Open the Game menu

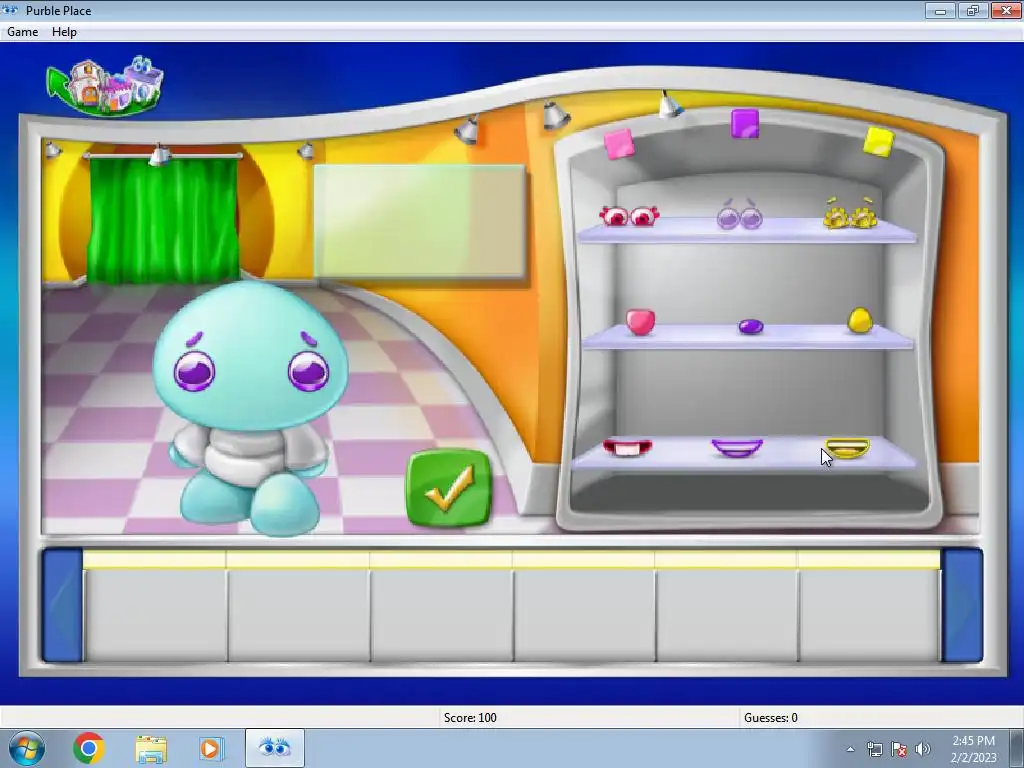pos(22,31)
